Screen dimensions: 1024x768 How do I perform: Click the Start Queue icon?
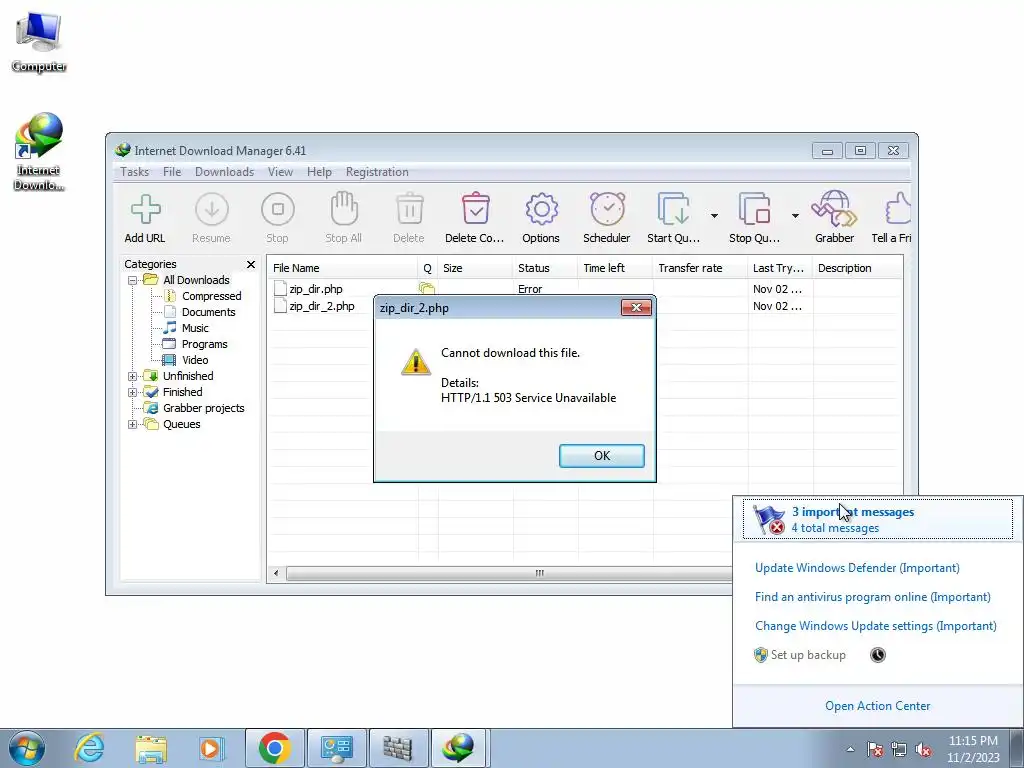coord(673,209)
